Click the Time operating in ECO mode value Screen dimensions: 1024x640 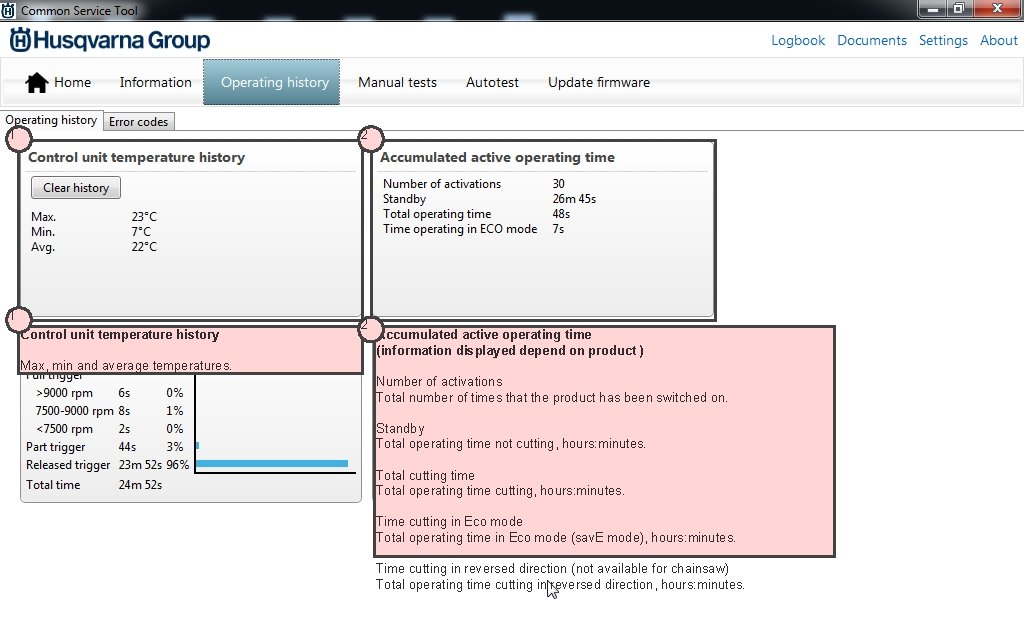click(x=558, y=229)
